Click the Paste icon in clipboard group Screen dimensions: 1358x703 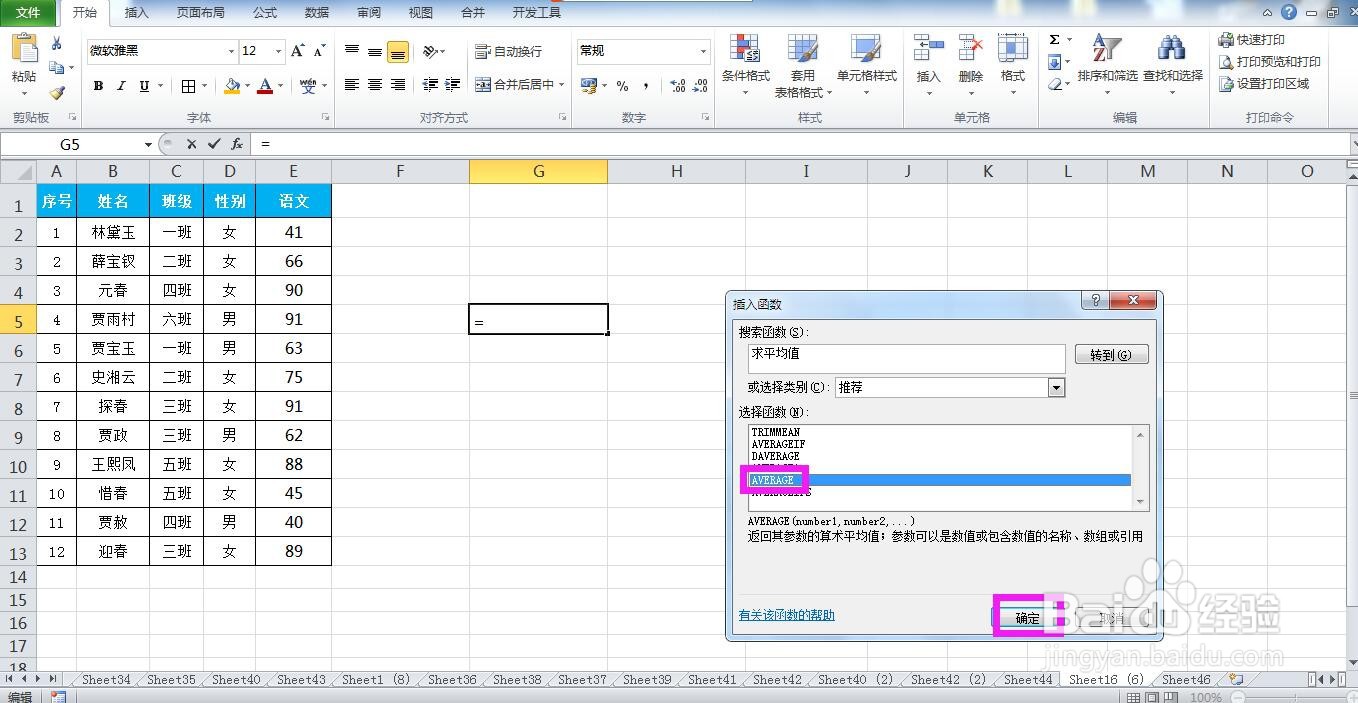tap(24, 50)
